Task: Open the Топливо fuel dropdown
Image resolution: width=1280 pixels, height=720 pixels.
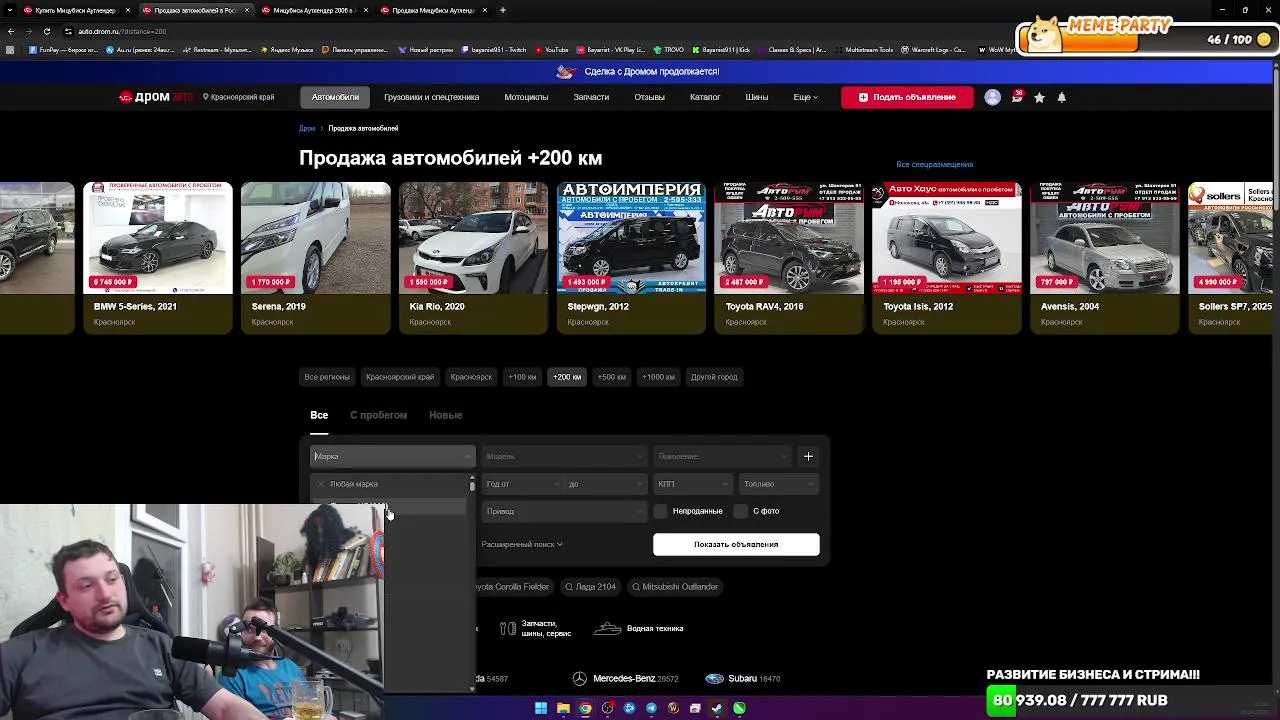Action: 779,484
